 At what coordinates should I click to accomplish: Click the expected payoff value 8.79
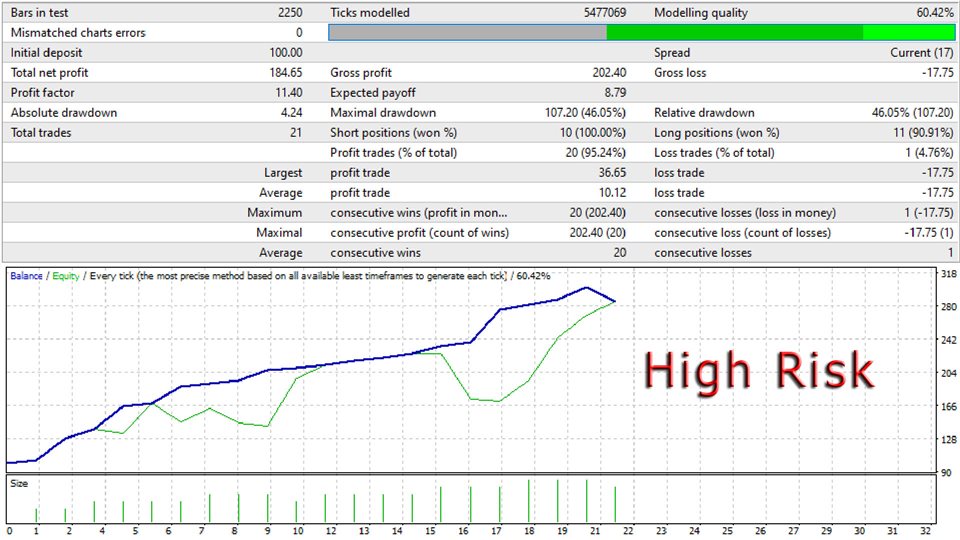click(615, 92)
